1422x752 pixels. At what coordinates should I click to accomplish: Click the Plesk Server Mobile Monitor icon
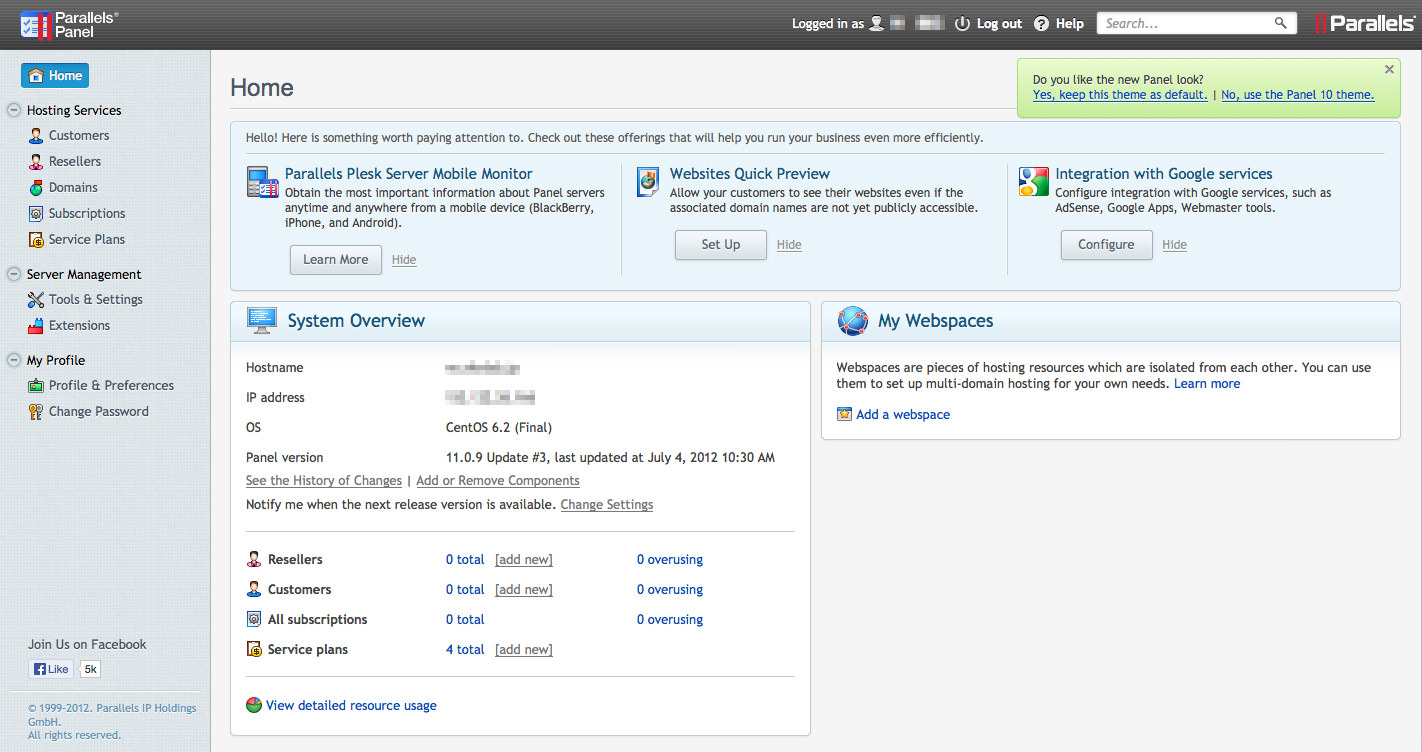262,182
